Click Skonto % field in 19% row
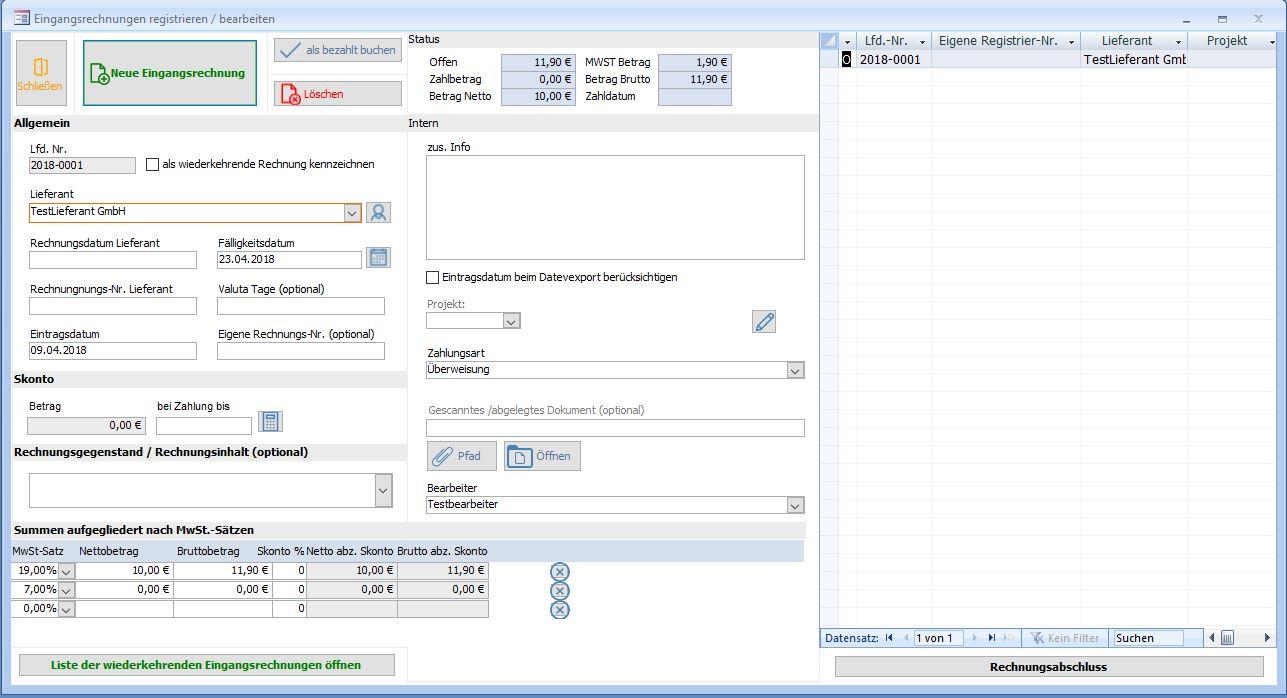 pyautogui.click(x=289, y=571)
